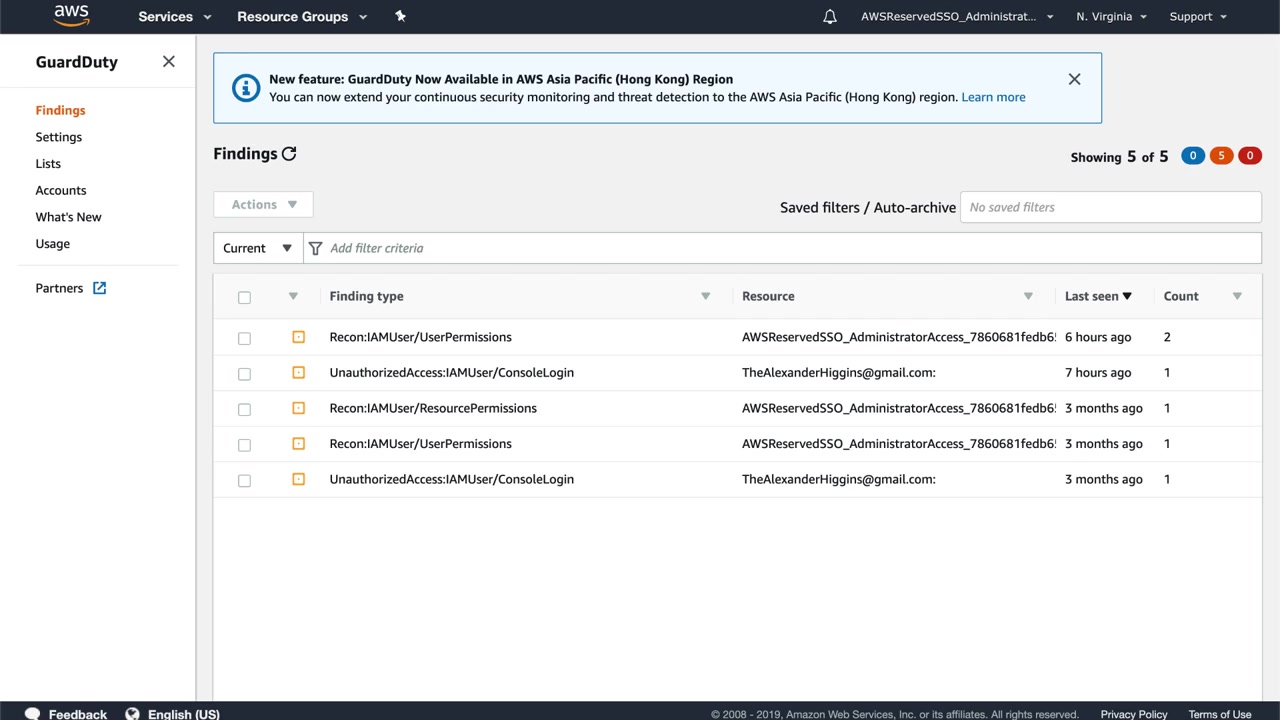Follow the Learn more link

click(993, 97)
